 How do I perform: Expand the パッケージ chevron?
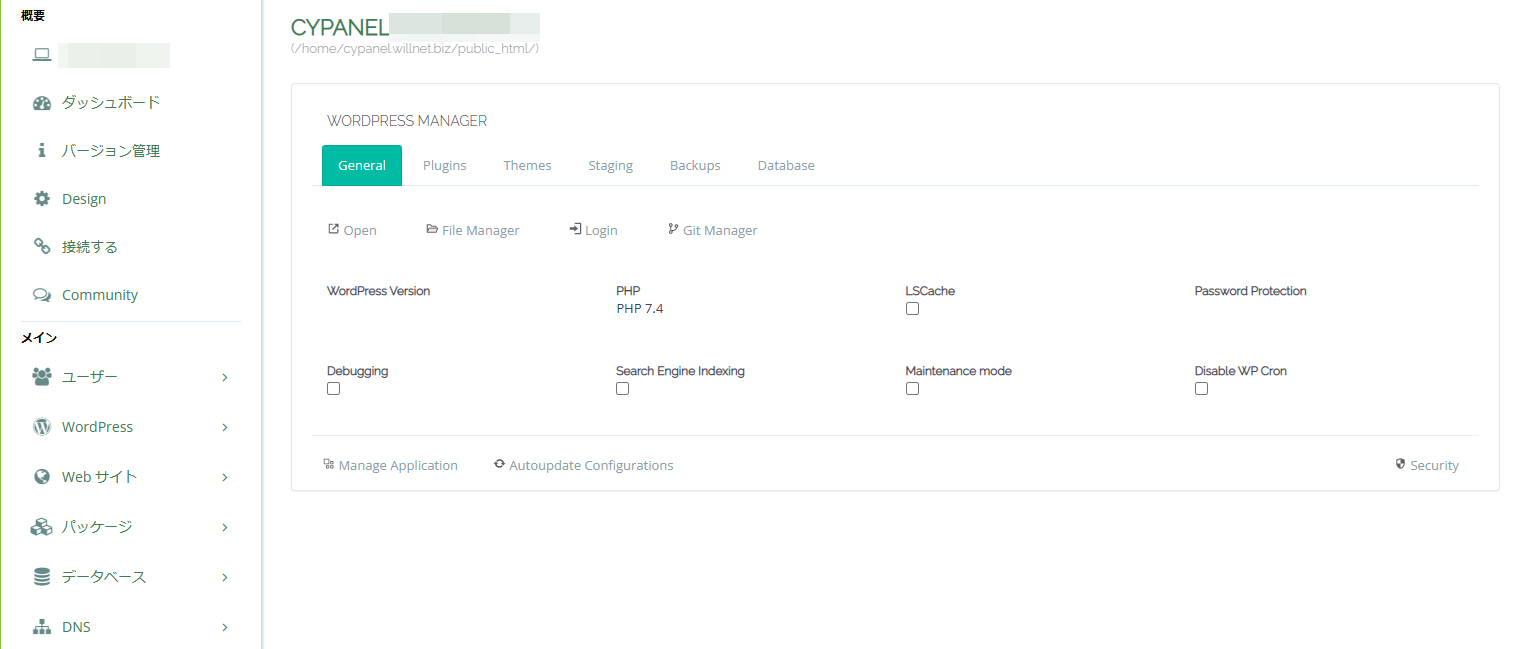click(225, 527)
